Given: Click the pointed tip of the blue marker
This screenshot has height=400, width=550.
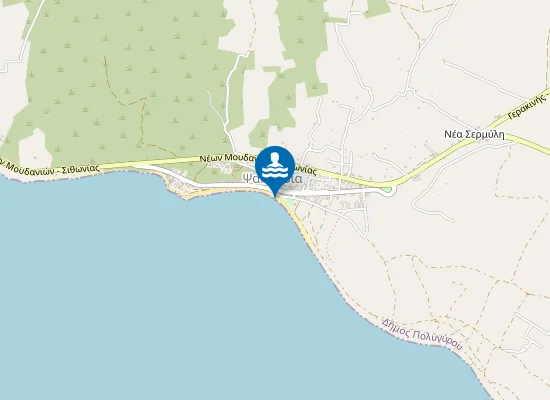Looking at the screenshot, I should [x=275, y=194].
